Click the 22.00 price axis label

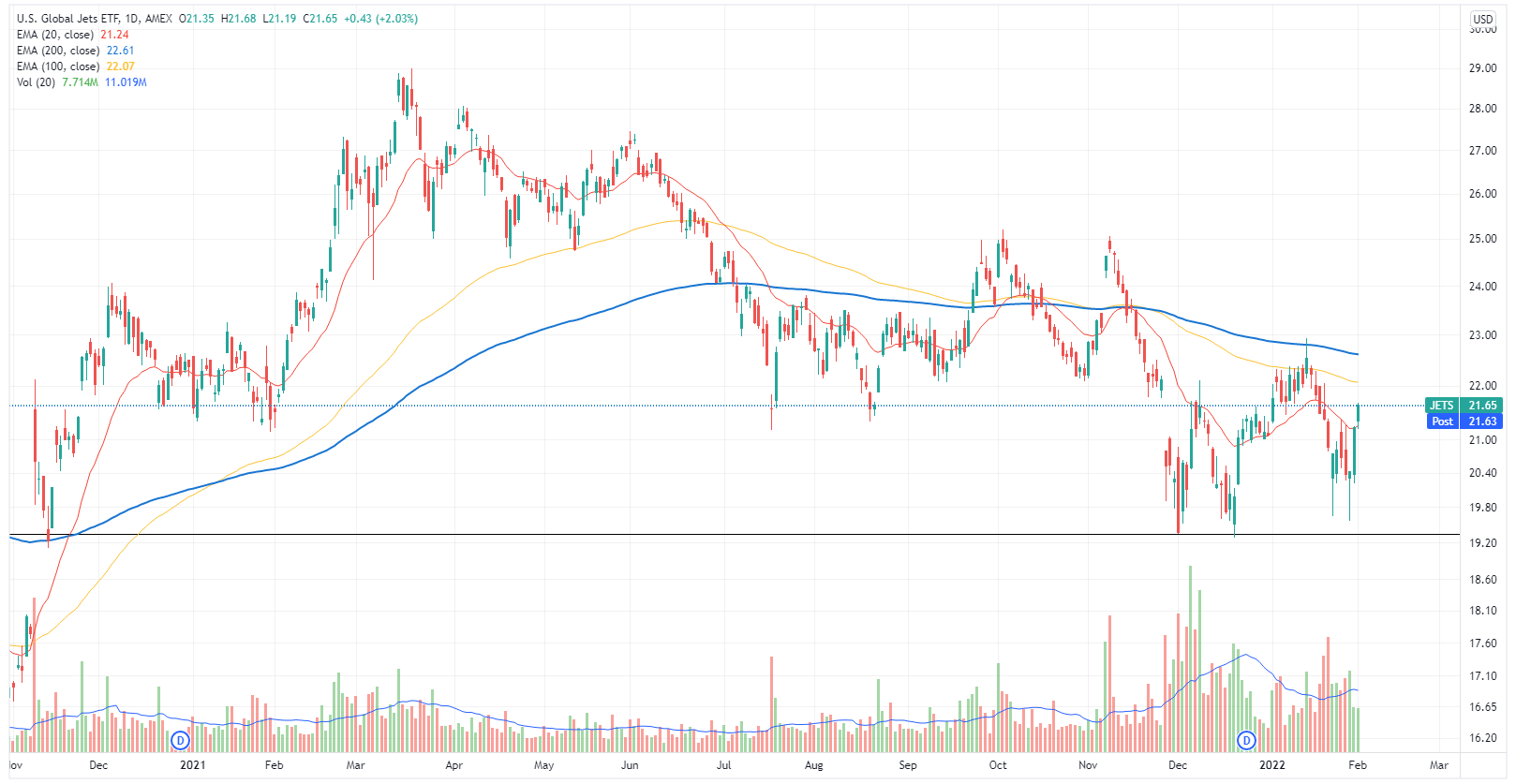[x=1482, y=386]
